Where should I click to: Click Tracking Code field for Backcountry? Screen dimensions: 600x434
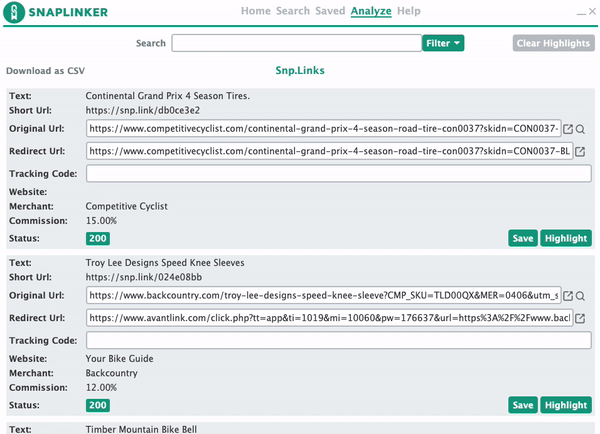click(339, 340)
